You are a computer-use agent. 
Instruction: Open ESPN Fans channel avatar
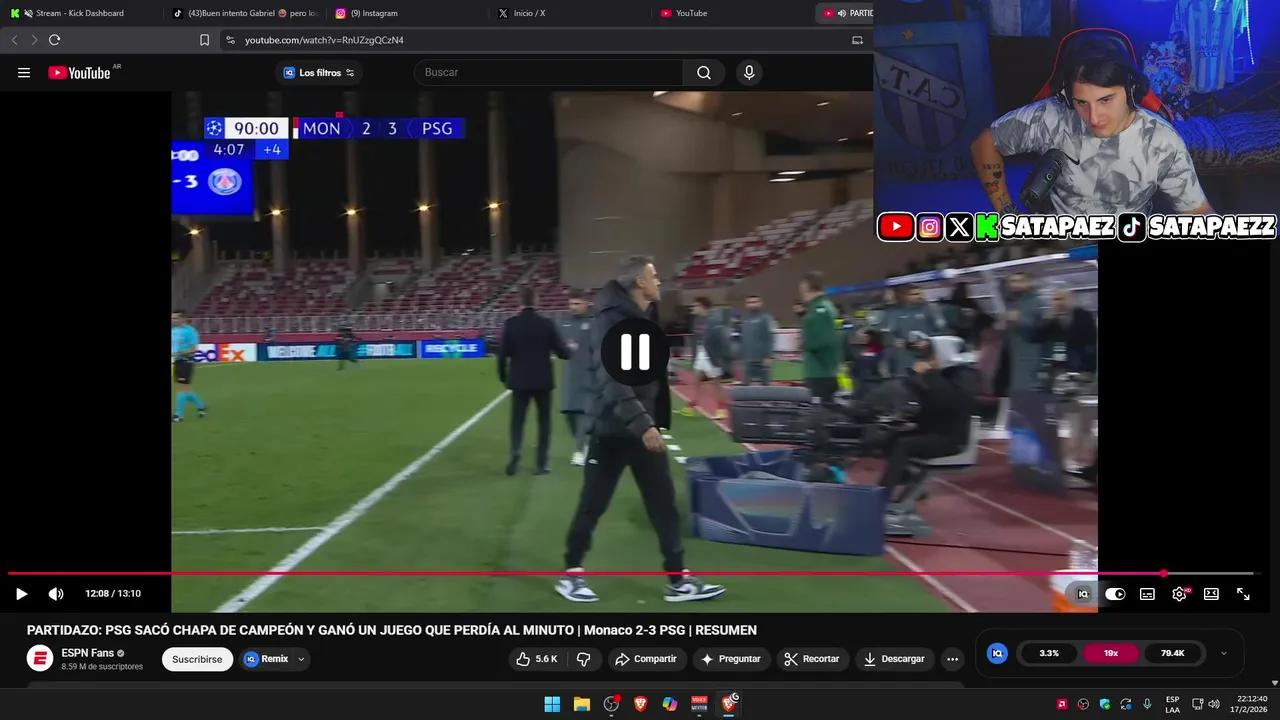[40, 659]
